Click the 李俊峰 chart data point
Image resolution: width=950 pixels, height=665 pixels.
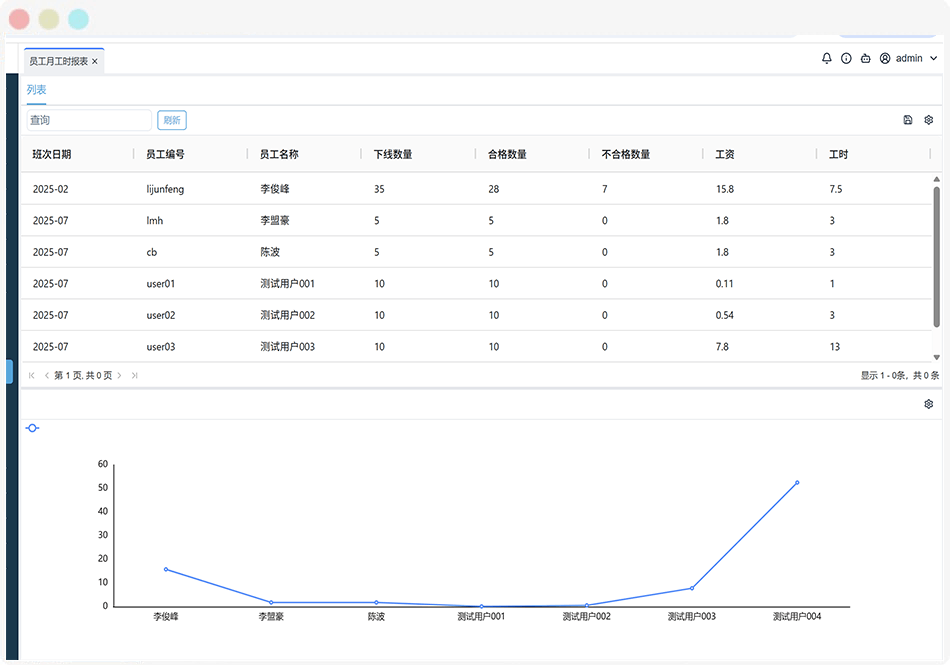pyautogui.click(x=166, y=569)
